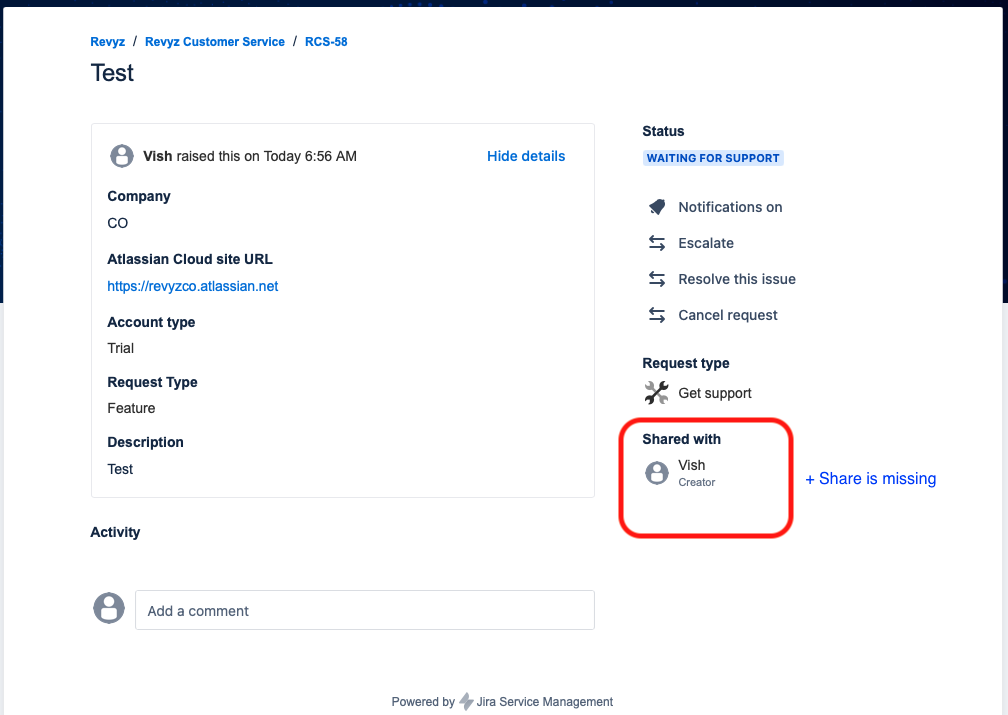The width and height of the screenshot is (1008, 715).
Task: Collapse request info with Hide details
Action: click(x=526, y=156)
